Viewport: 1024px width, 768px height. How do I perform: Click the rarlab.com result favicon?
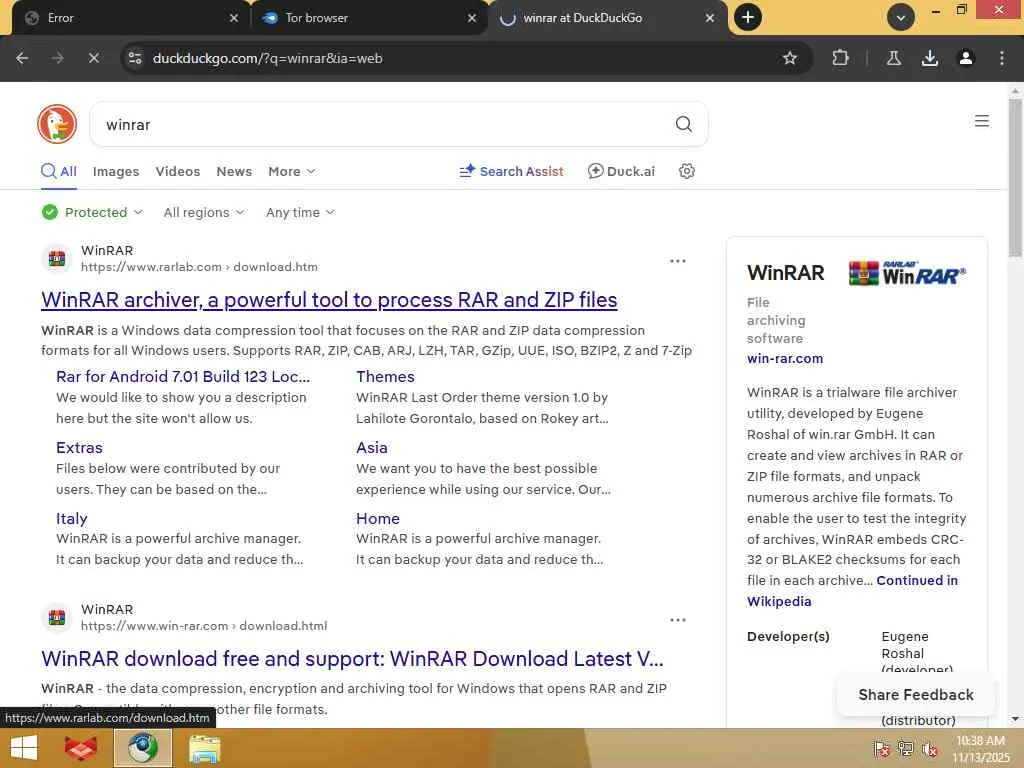coord(57,259)
